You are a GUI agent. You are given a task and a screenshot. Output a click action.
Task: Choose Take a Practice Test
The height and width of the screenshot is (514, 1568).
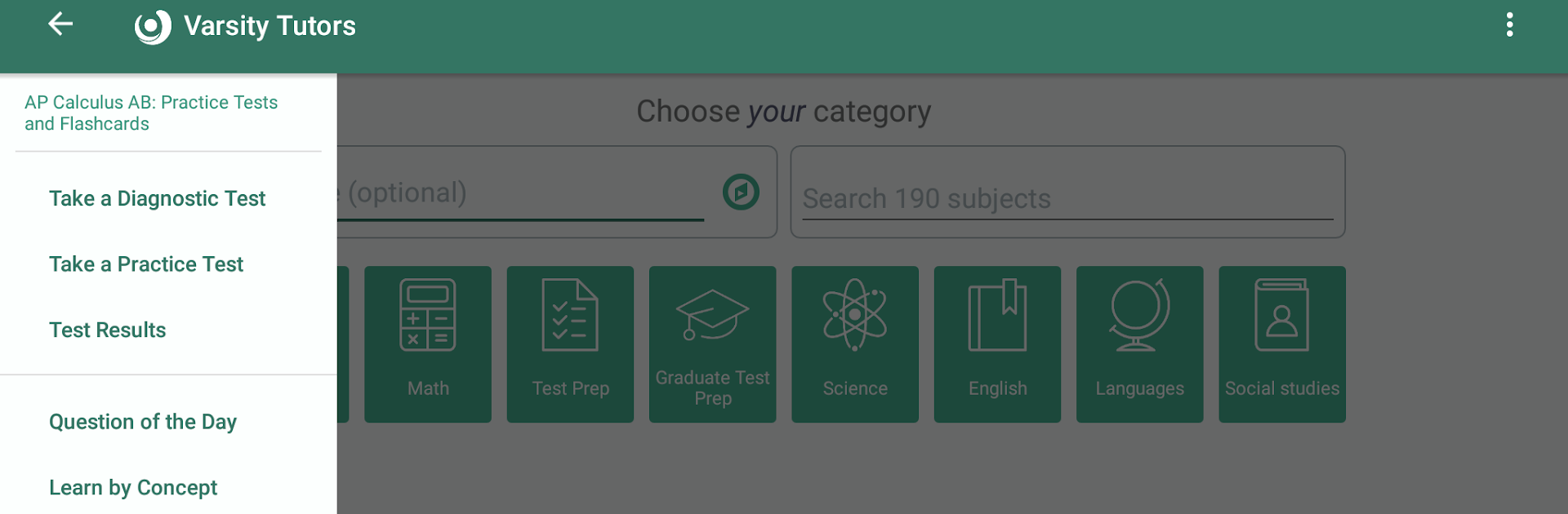[146, 264]
